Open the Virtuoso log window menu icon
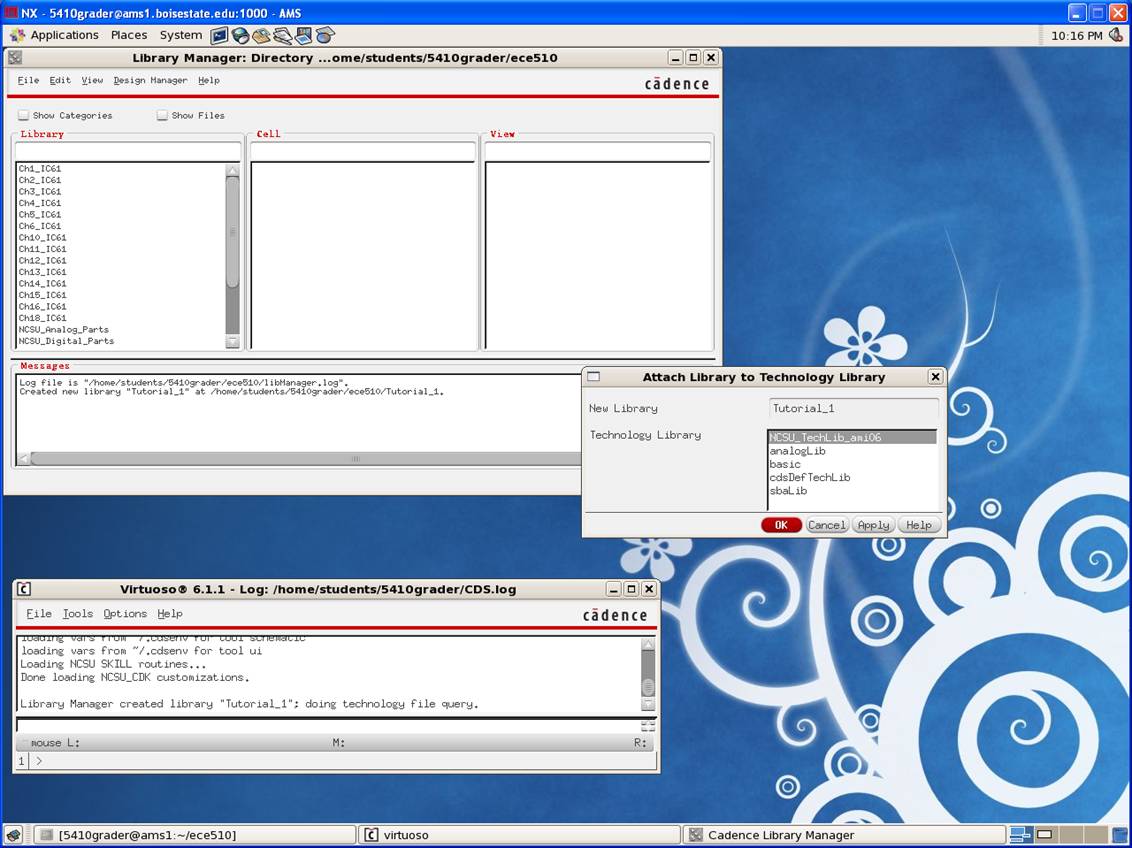 click(24, 589)
